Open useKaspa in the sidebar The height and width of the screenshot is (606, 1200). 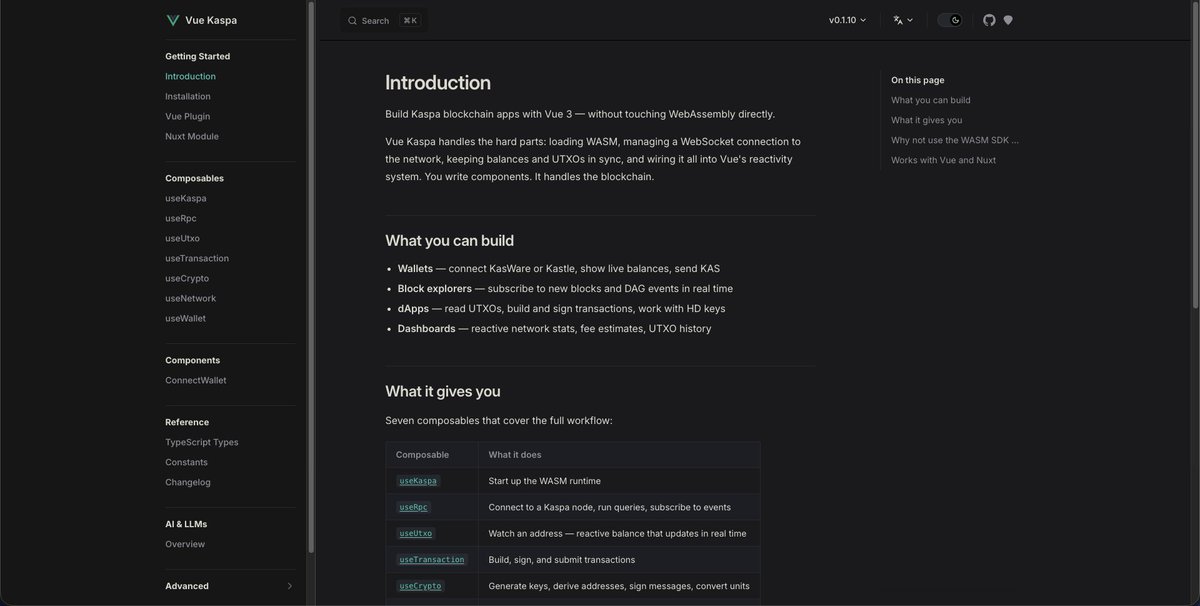186,198
